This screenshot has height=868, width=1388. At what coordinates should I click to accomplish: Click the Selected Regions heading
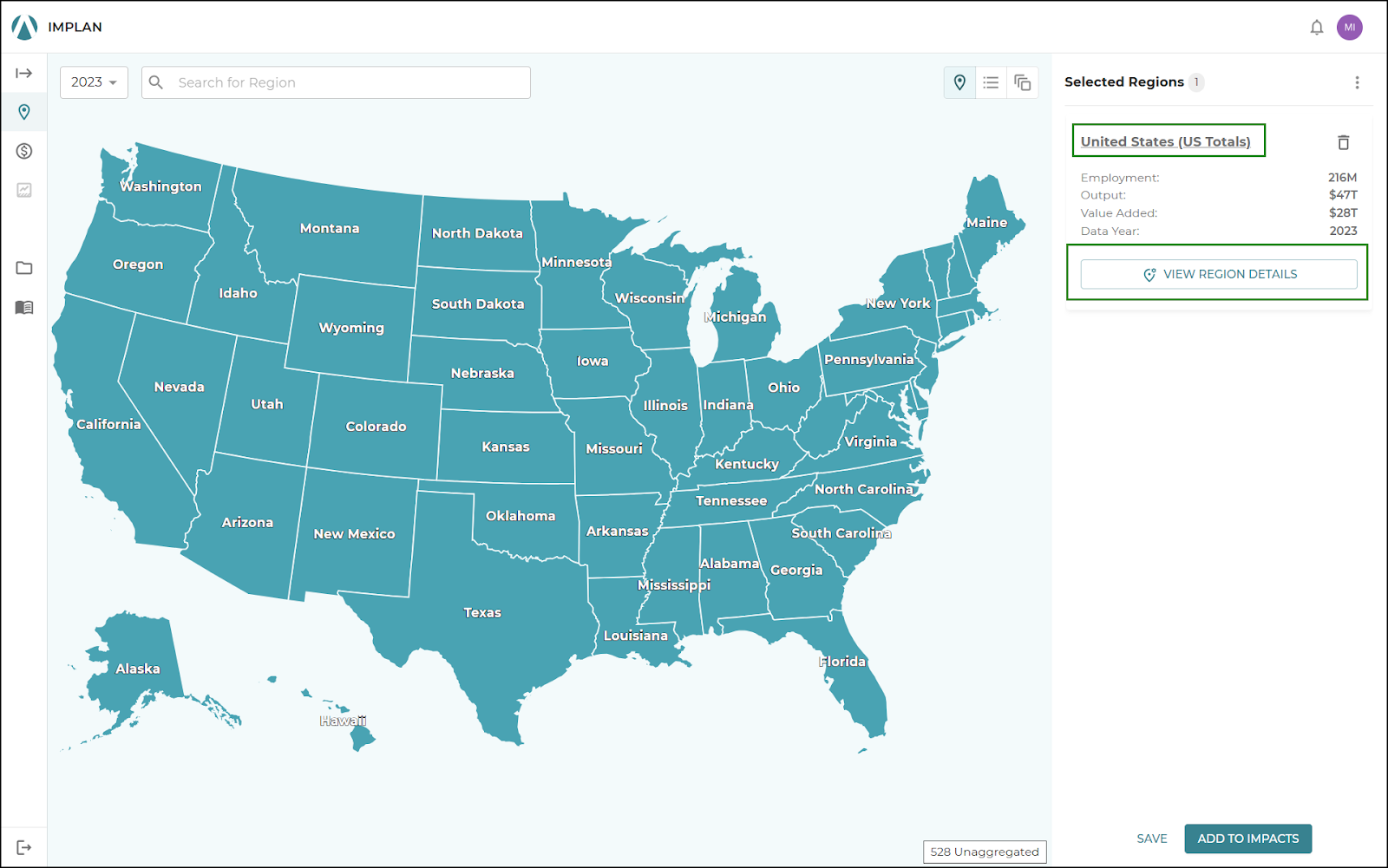(x=1124, y=82)
